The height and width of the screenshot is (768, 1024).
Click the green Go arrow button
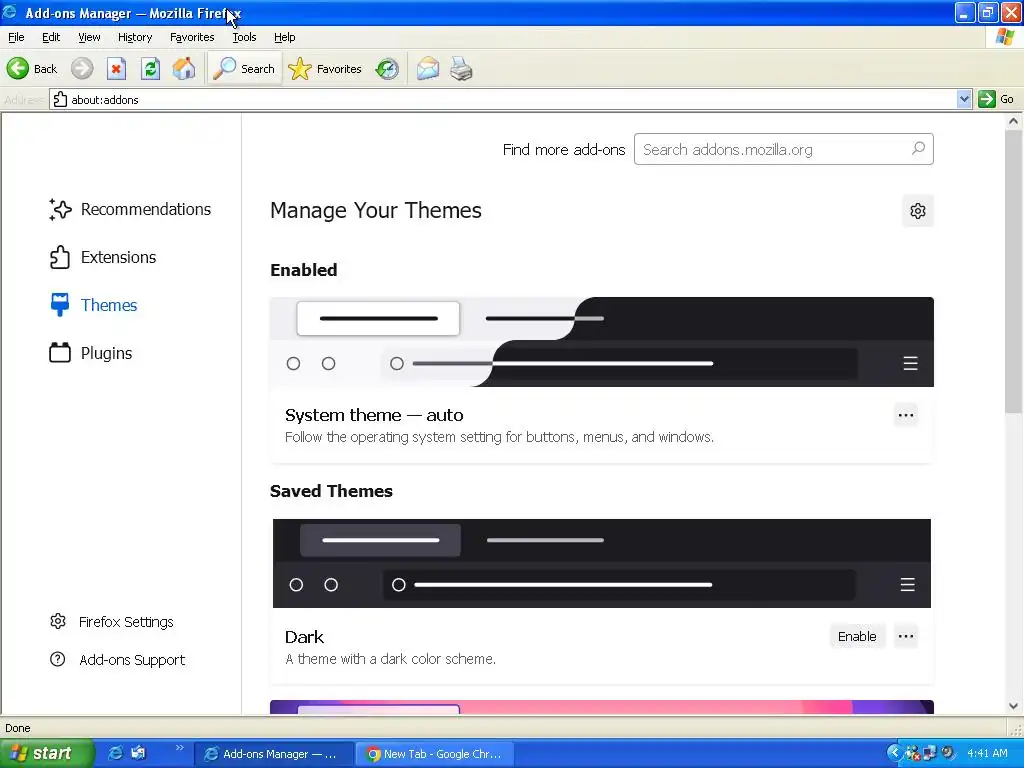[986, 99]
